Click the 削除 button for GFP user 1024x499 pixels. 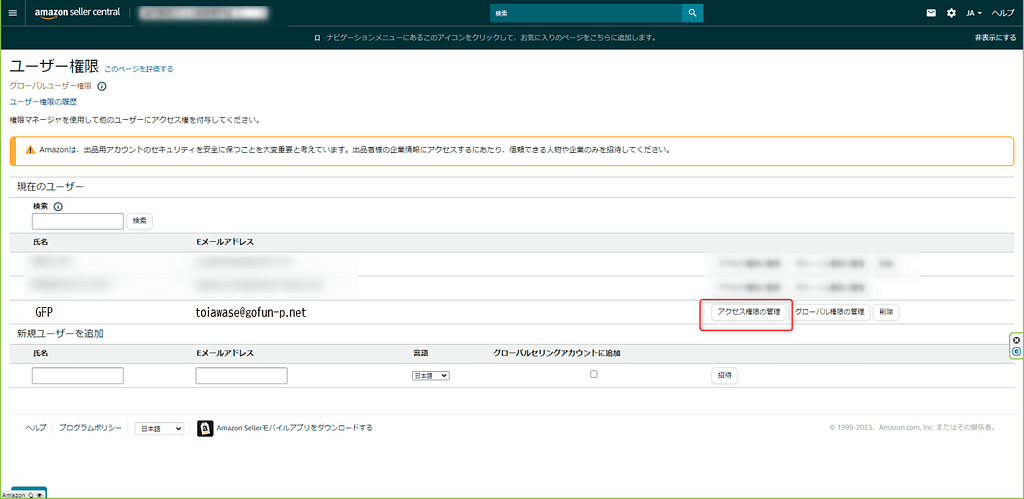886,312
